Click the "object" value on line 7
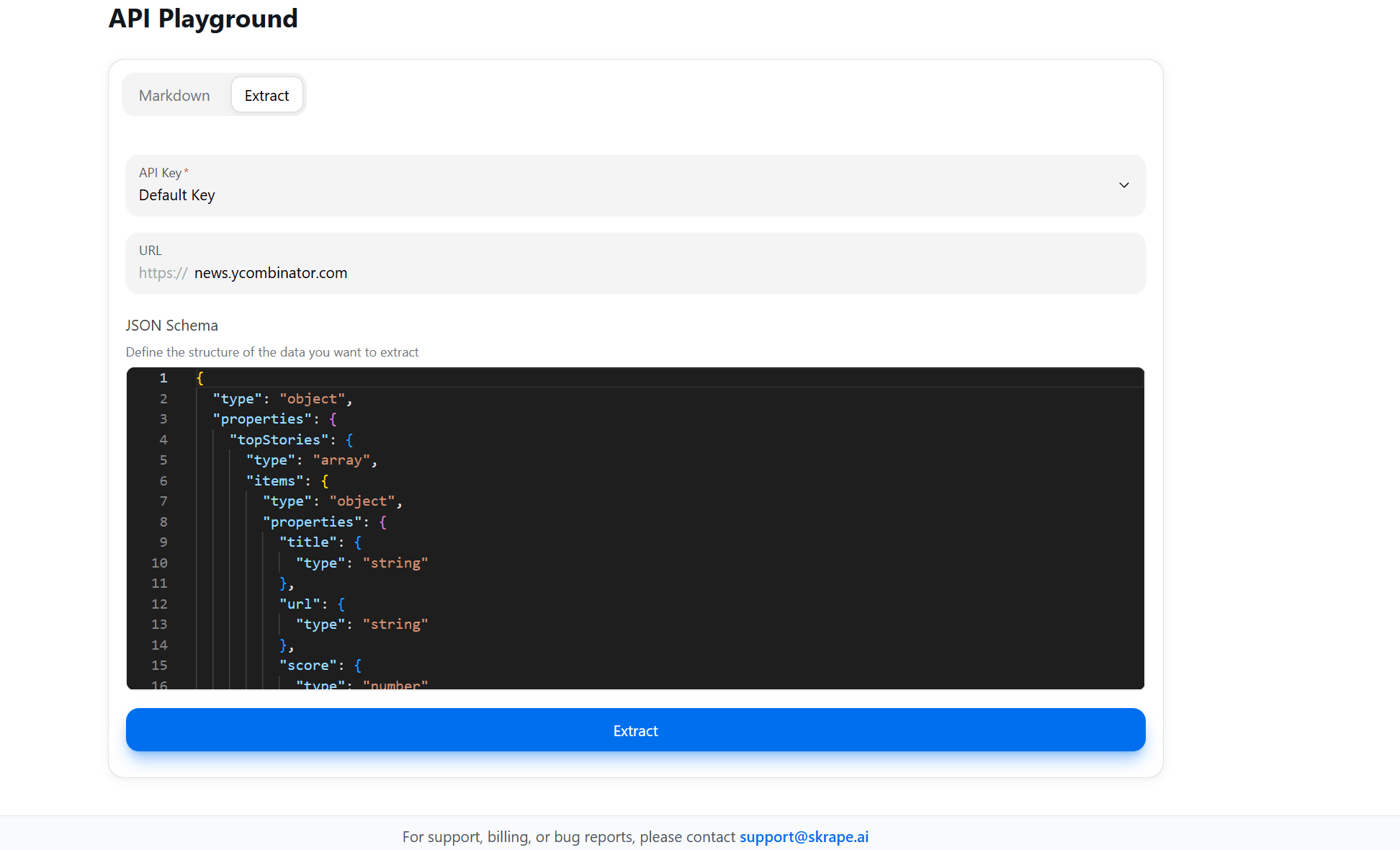The width and height of the screenshot is (1400, 850). click(362, 501)
